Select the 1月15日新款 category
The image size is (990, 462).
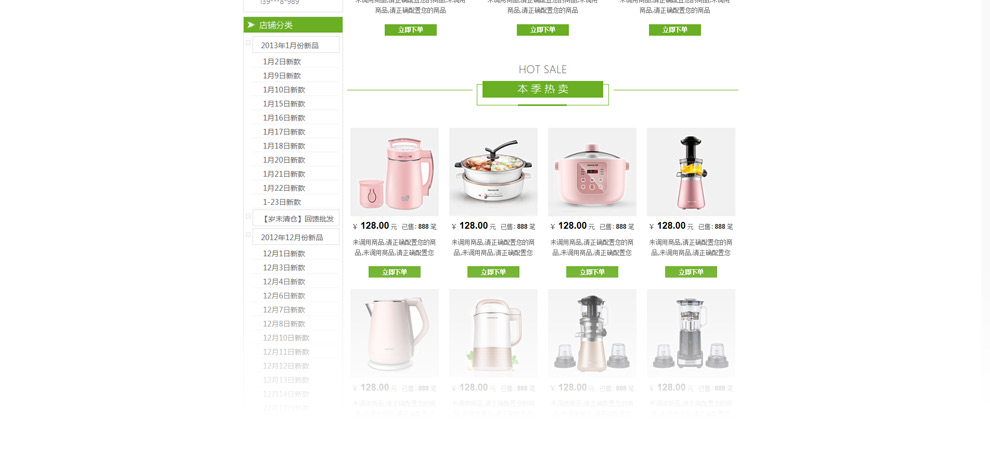tap(283, 104)
